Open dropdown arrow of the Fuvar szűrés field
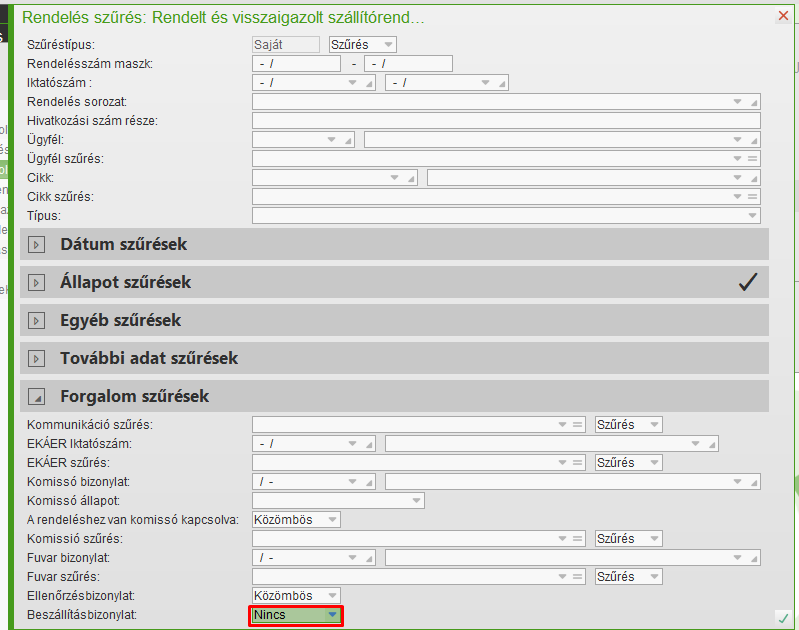The height and width of the screenshot is (630, 799). pos(563,576)
